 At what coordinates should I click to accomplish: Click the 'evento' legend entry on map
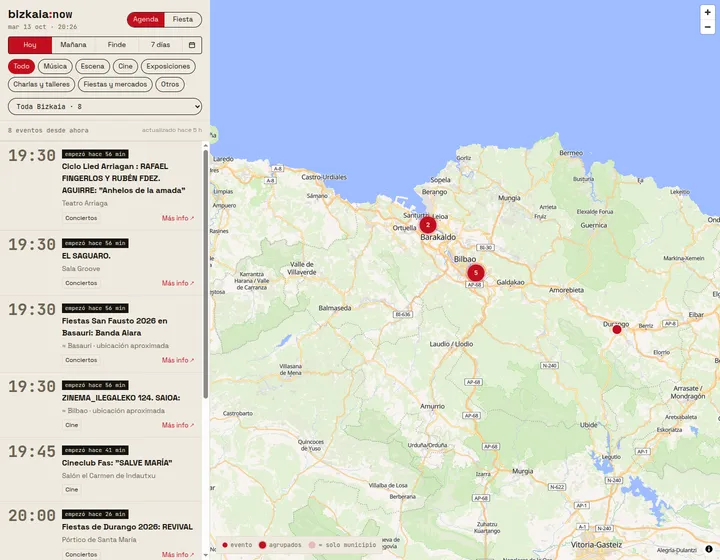(237, 545)
